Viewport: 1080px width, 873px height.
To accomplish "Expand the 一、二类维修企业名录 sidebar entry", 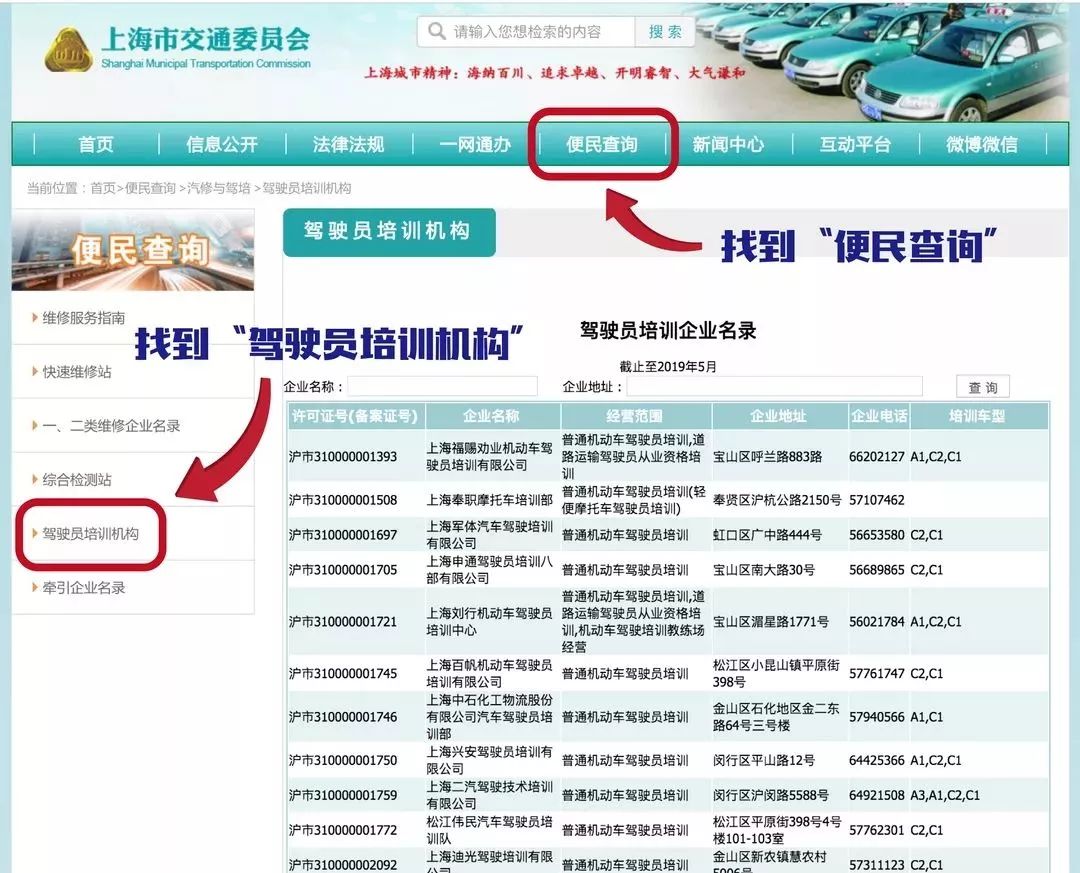I will tap(112, 424).
